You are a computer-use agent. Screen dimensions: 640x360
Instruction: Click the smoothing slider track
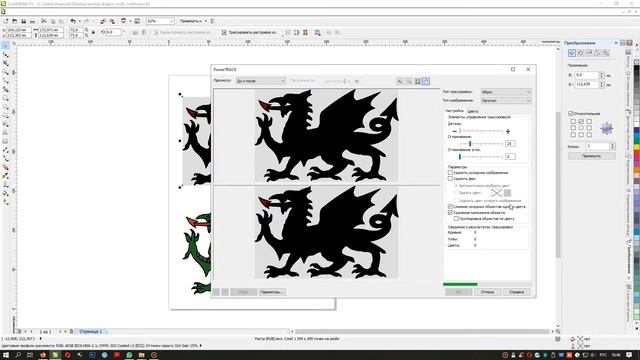pyautogui.click(x=480, y=144)
